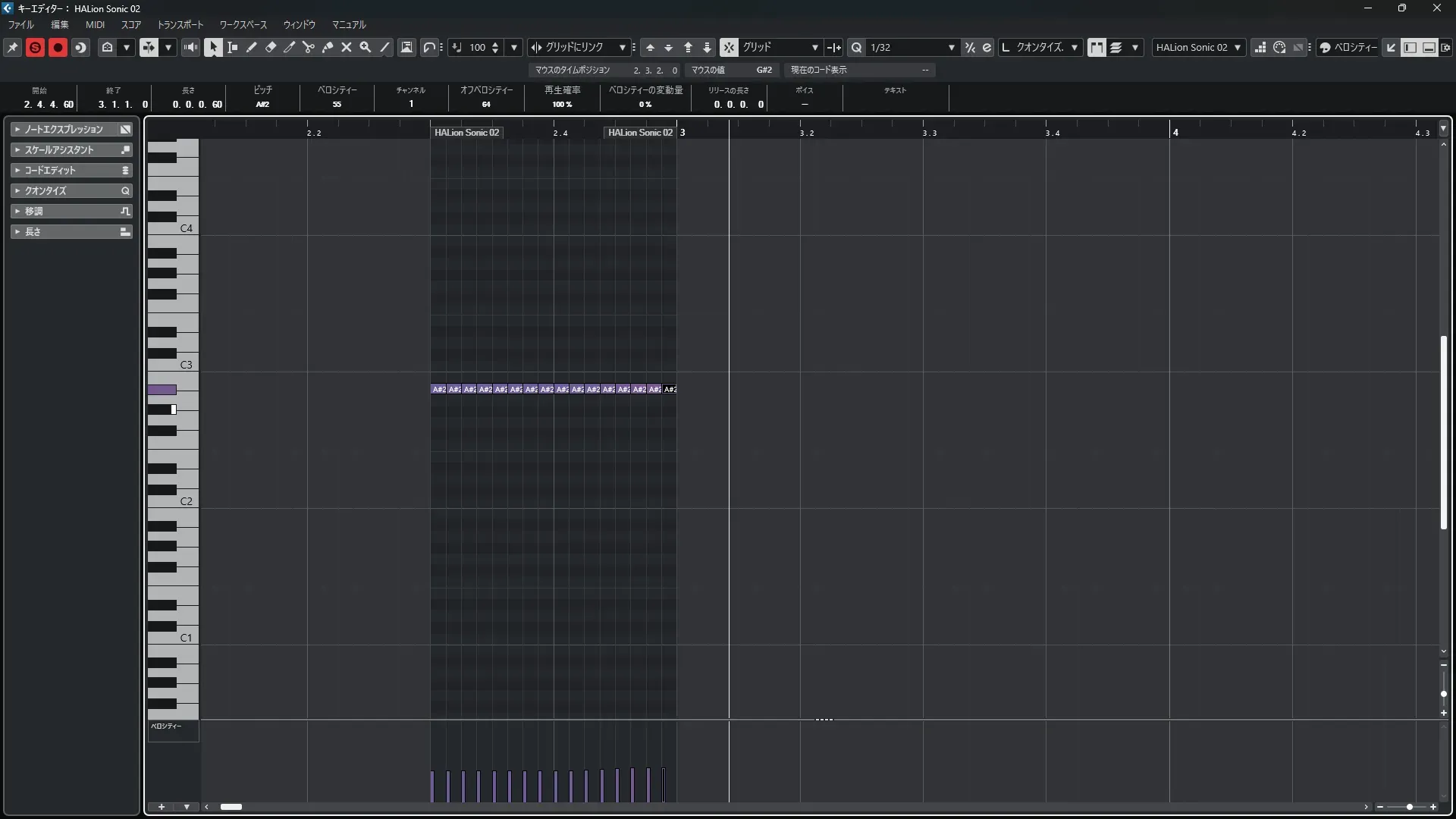Toggle the Solo Editor button
The width and height of the screenshot is (1456, 819).
(35, 47)
